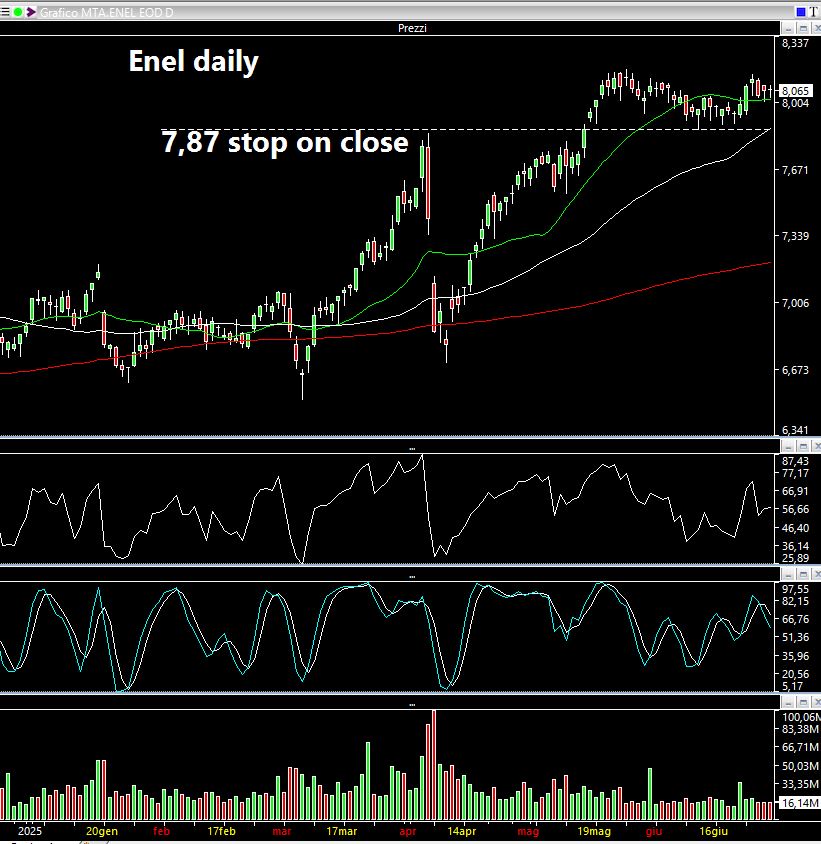Image resolution: width=821 pixels, height=844 pixels.
Task: Minimize the single-line oscillator panel
Action: [x=788, y=446]
